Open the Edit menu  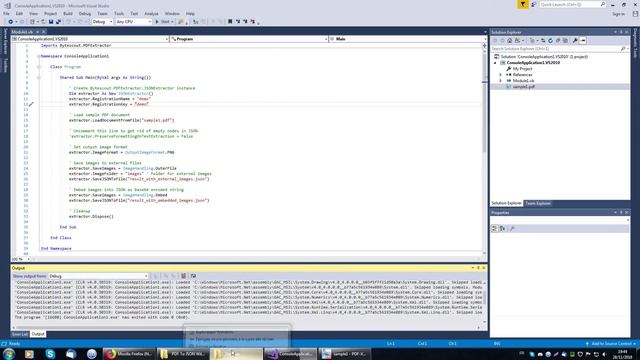point(19,13)
